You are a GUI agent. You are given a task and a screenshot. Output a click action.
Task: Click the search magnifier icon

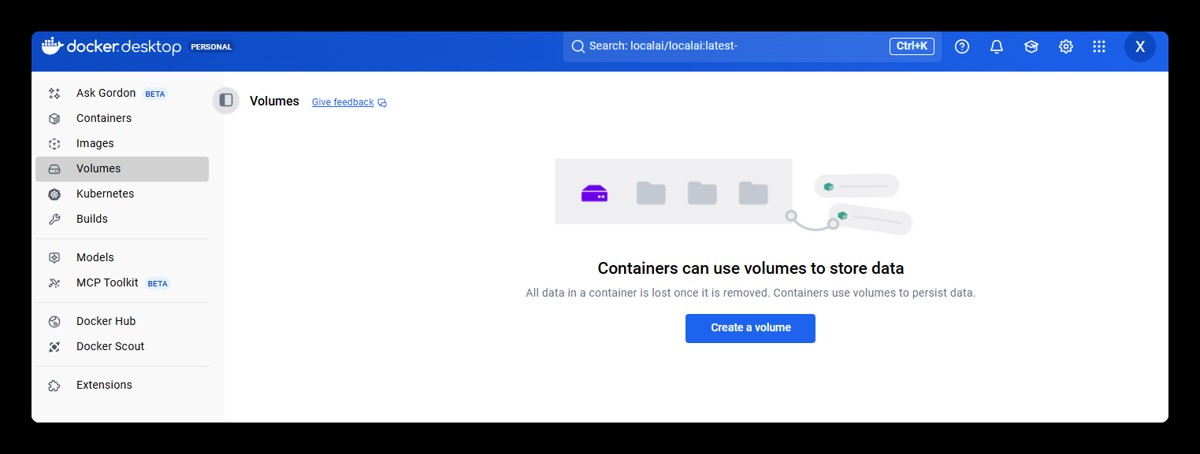click(x=578, y=46)
